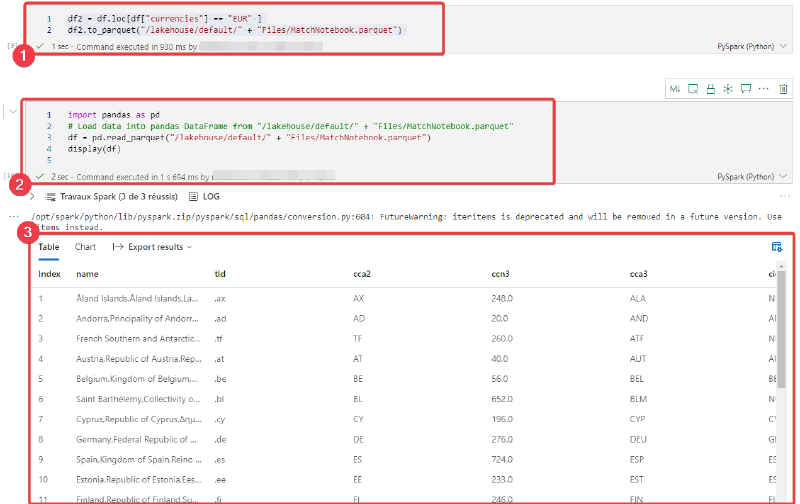The height and width of the screenshot is (504, 800).
Task: Sort by the name column header
Action: click(x=87, y=274)
